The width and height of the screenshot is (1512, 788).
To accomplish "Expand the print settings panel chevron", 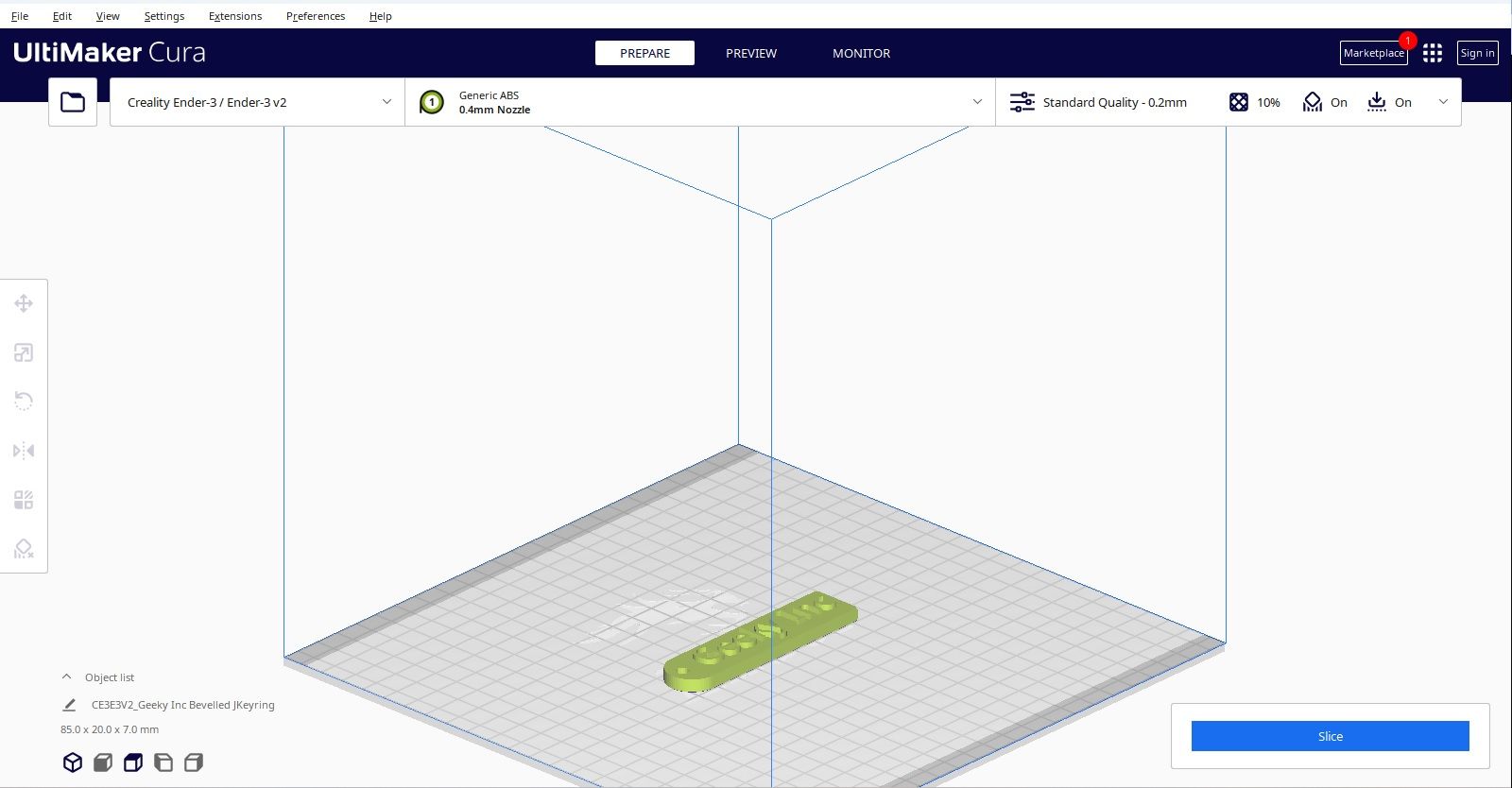I will point(1443,102).
